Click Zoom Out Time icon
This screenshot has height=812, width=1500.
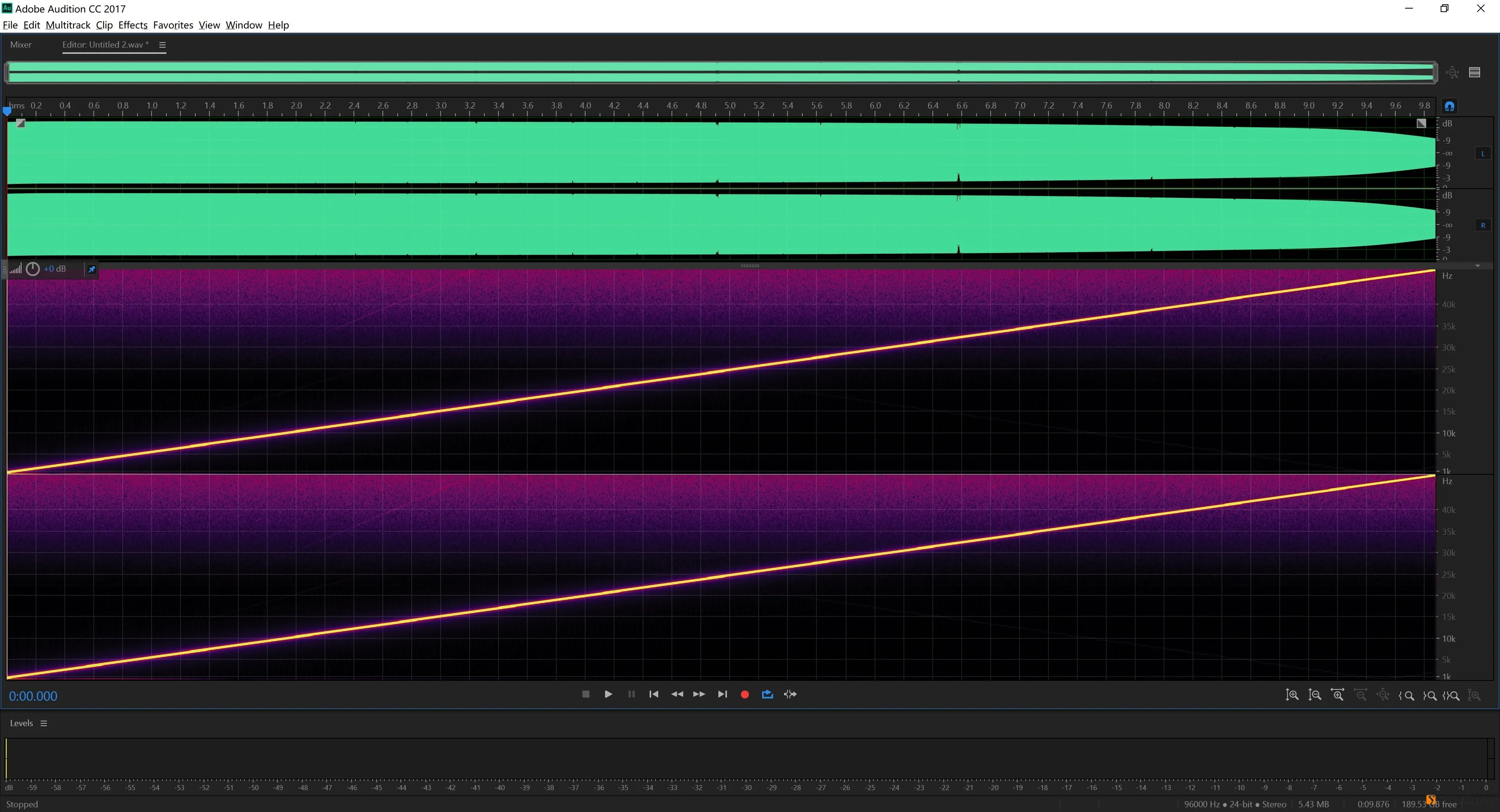[x=1360, y=695]
